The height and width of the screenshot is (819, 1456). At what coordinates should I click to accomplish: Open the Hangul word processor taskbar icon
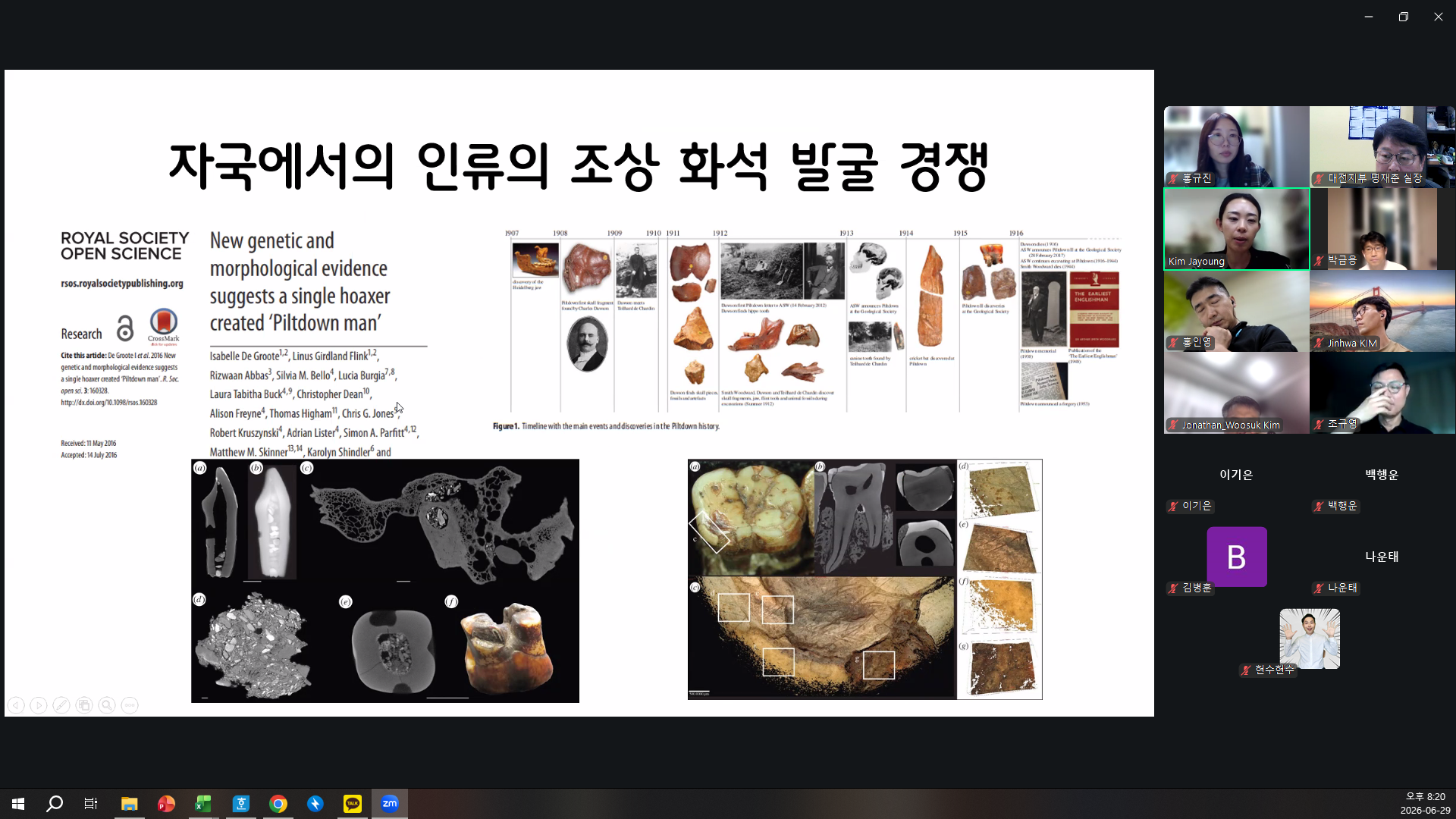point(241,804)
